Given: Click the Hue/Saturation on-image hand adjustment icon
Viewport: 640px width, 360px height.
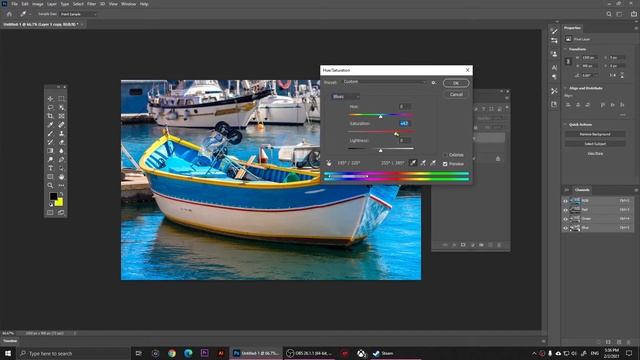Looking at the screenshot, I should [x=329, y=163].
